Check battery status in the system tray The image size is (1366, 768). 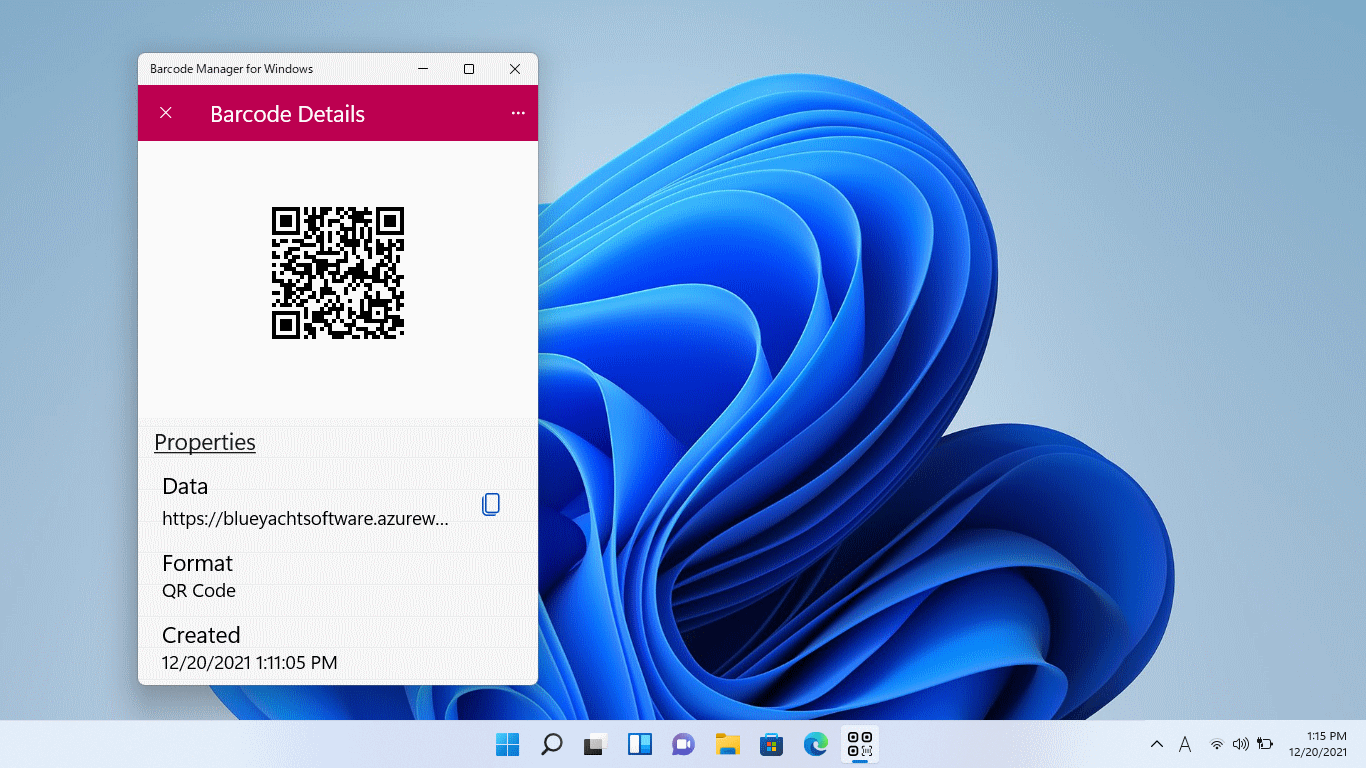pyautogui.click(x=1264, y=744)
